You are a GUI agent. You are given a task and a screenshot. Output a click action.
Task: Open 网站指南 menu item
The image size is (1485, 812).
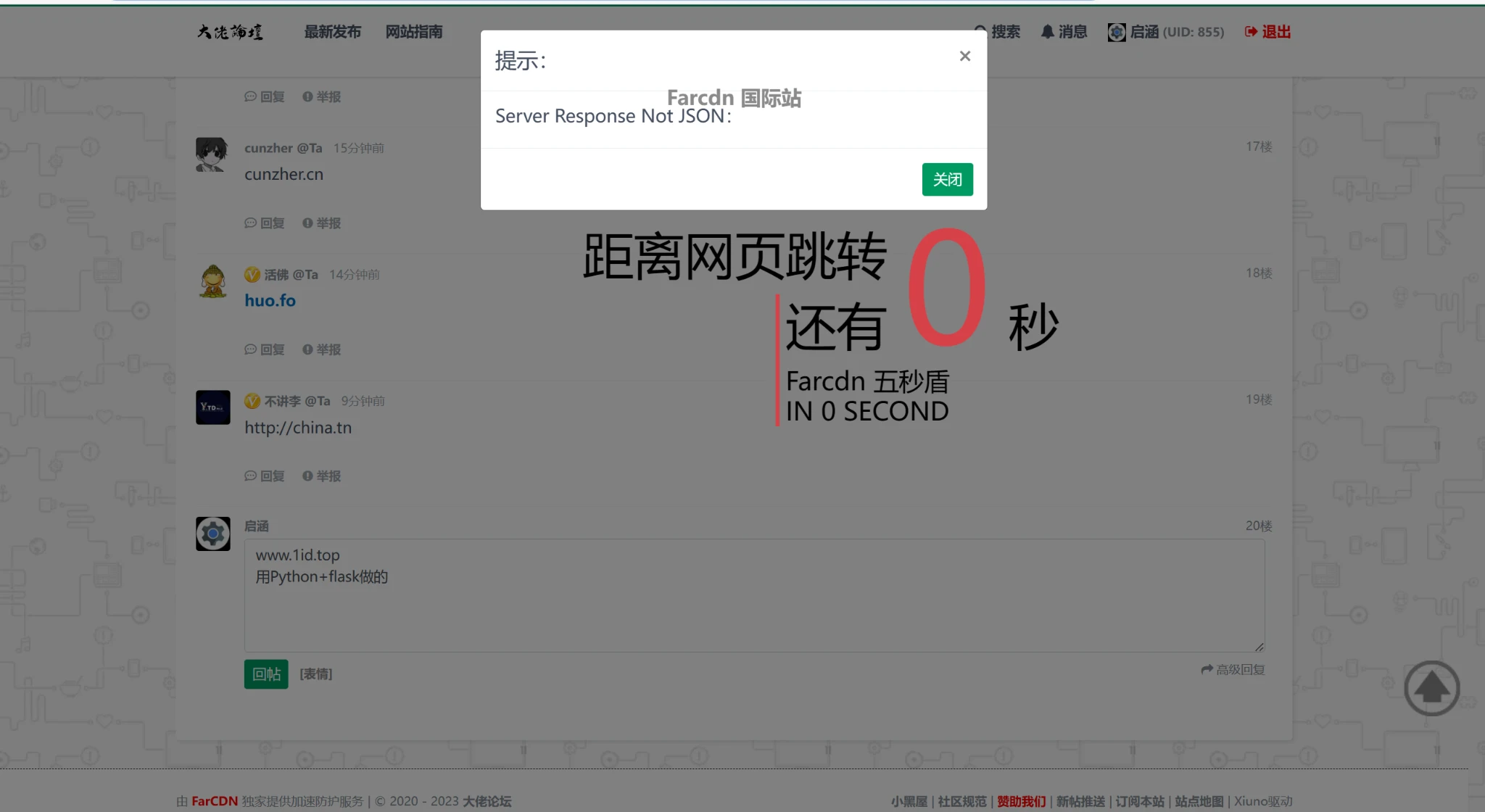413,32
